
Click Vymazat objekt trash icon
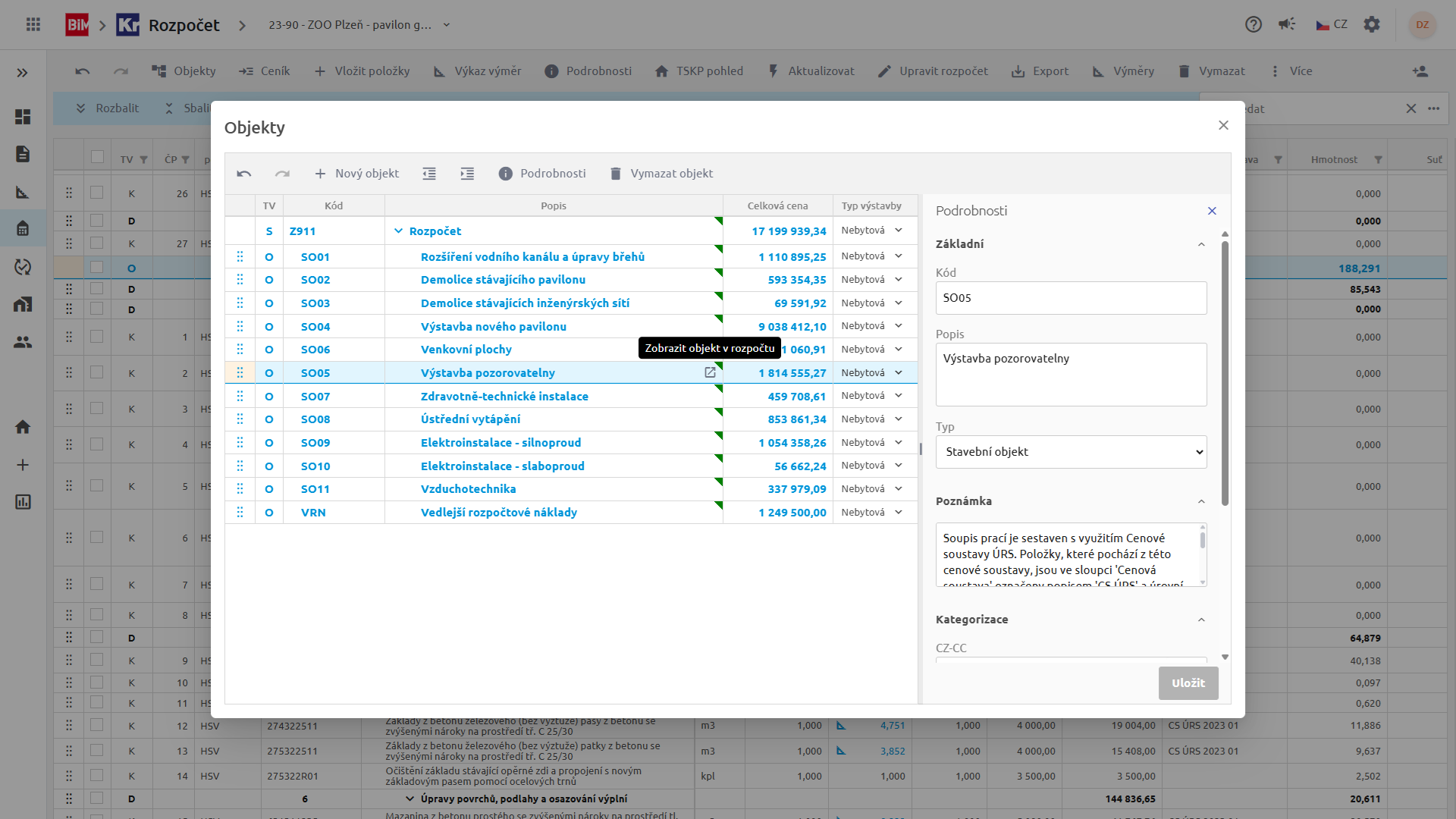(x=616, y=174)
